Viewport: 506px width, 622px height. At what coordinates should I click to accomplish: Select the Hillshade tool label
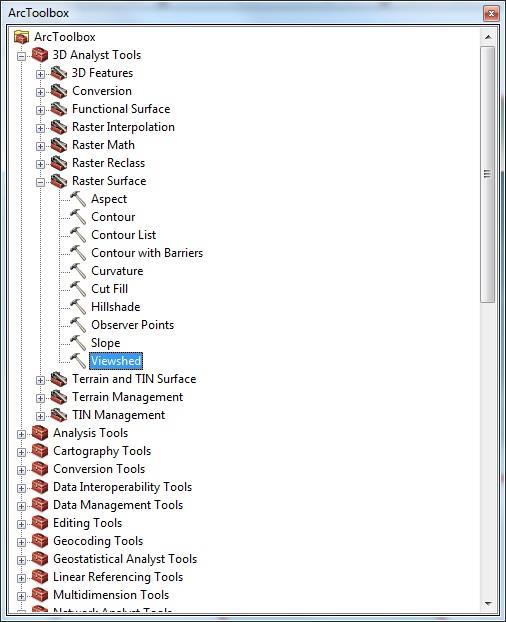[115, 307]
